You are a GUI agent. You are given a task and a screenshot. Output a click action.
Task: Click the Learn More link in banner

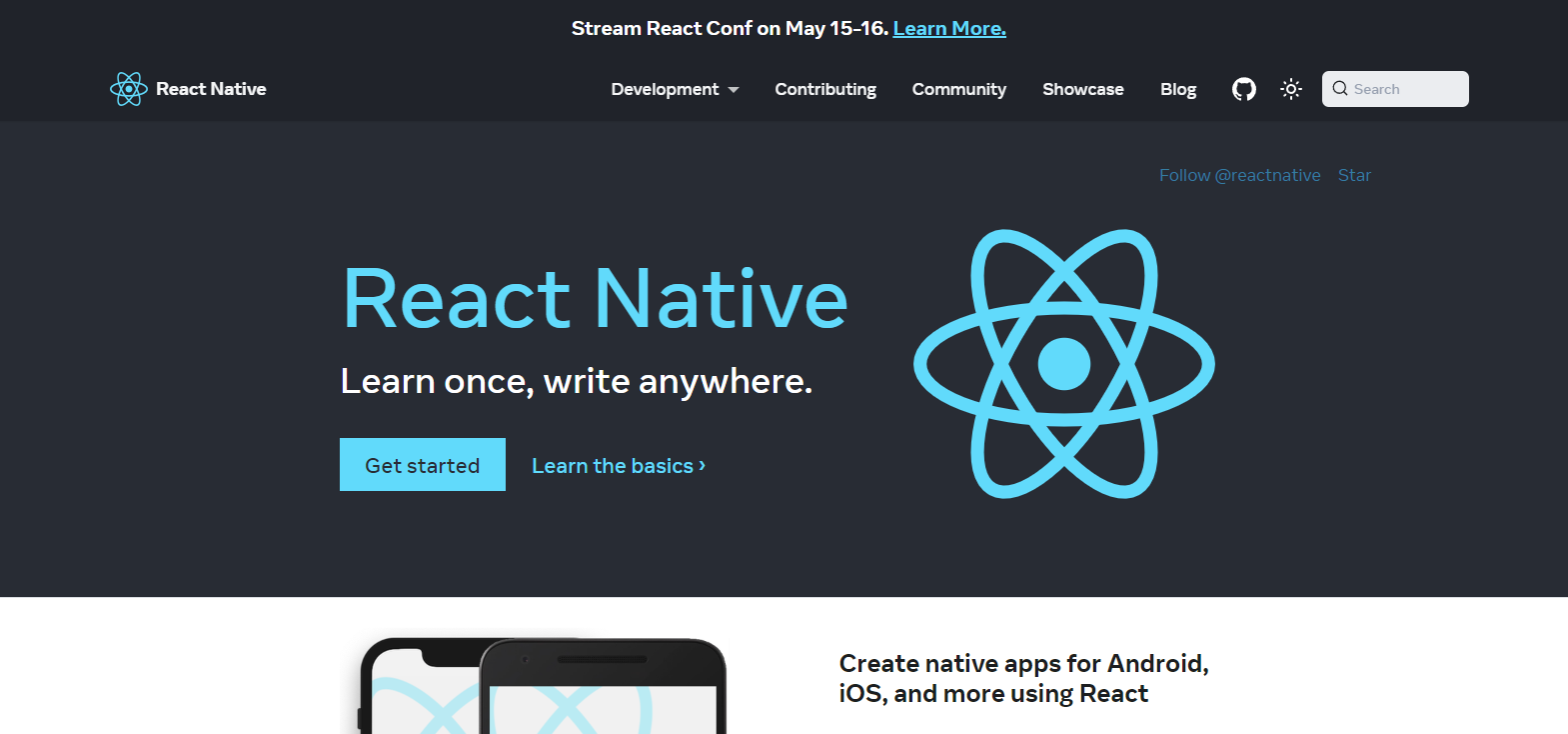coord(948,28)
